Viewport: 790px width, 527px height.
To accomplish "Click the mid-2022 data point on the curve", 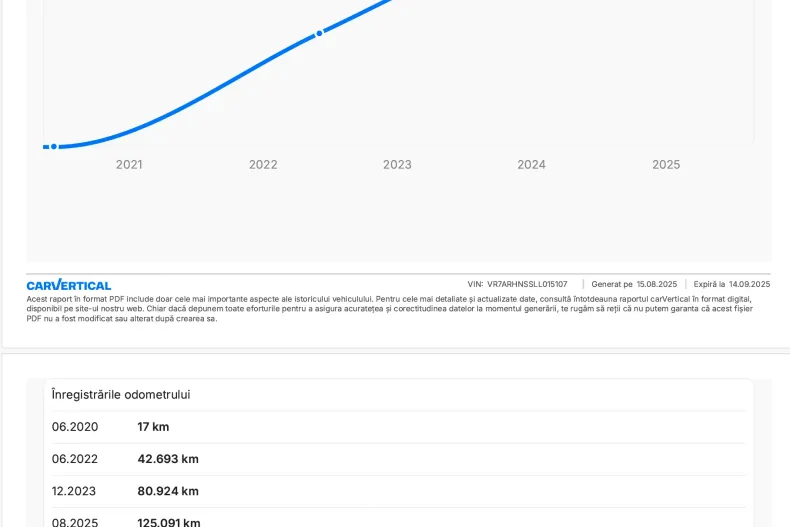I will [319, 33].
